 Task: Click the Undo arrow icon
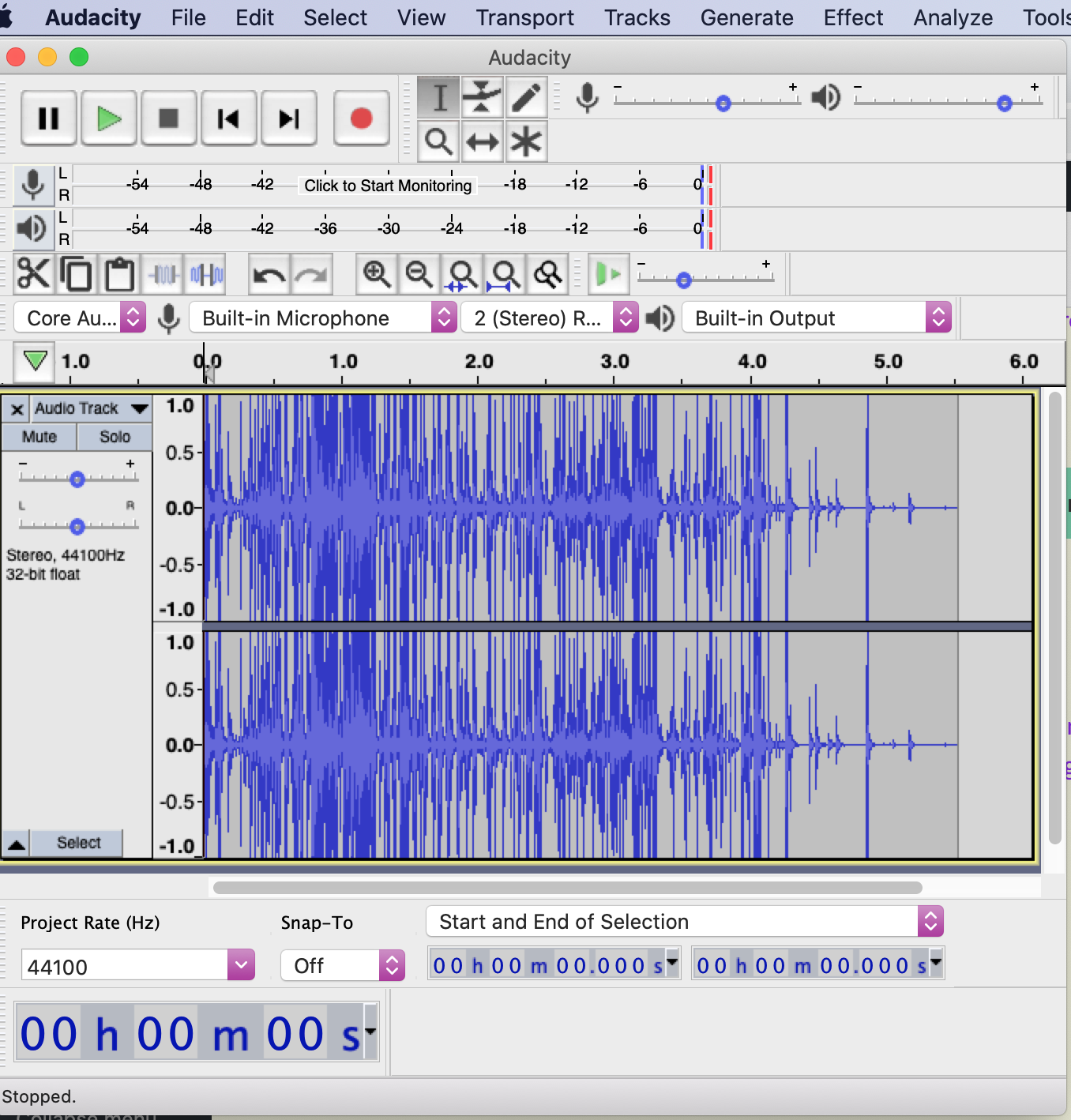tap(269, 274)
